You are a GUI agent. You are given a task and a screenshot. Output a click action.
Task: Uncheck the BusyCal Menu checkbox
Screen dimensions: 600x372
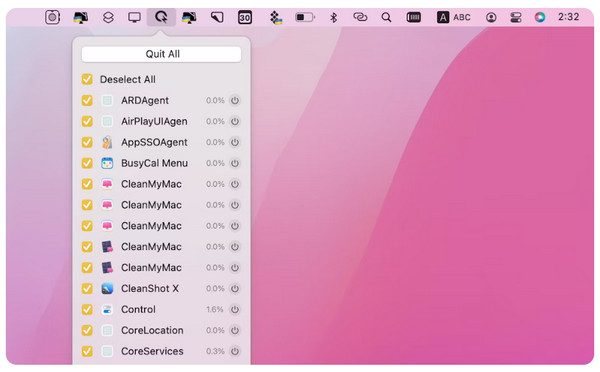87,163
